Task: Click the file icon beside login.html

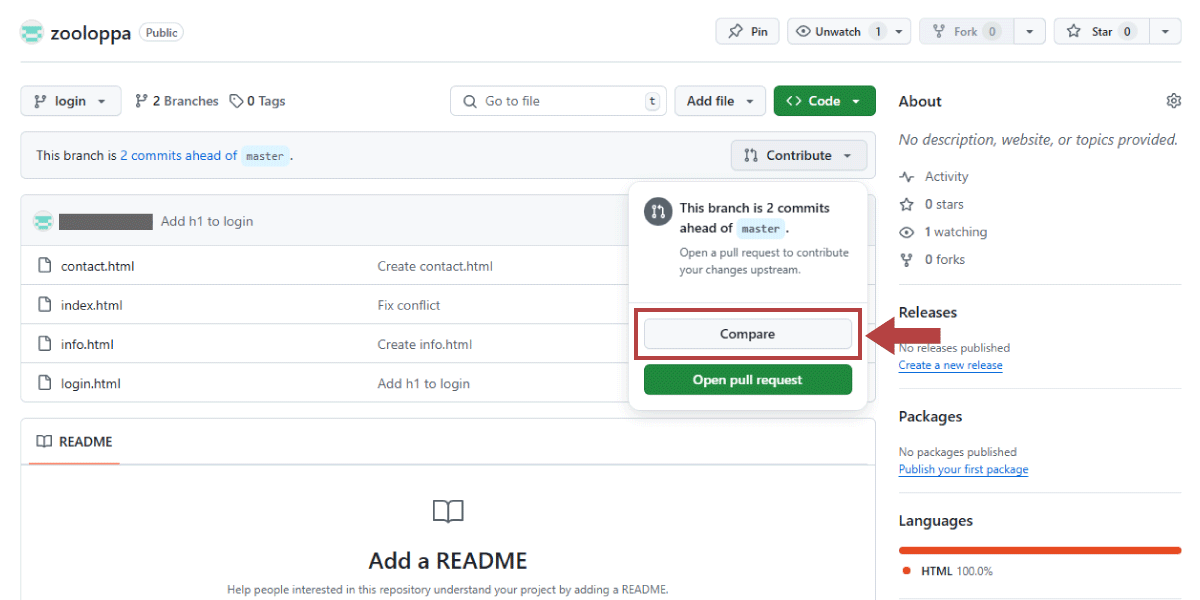Action: click(44, 383)
